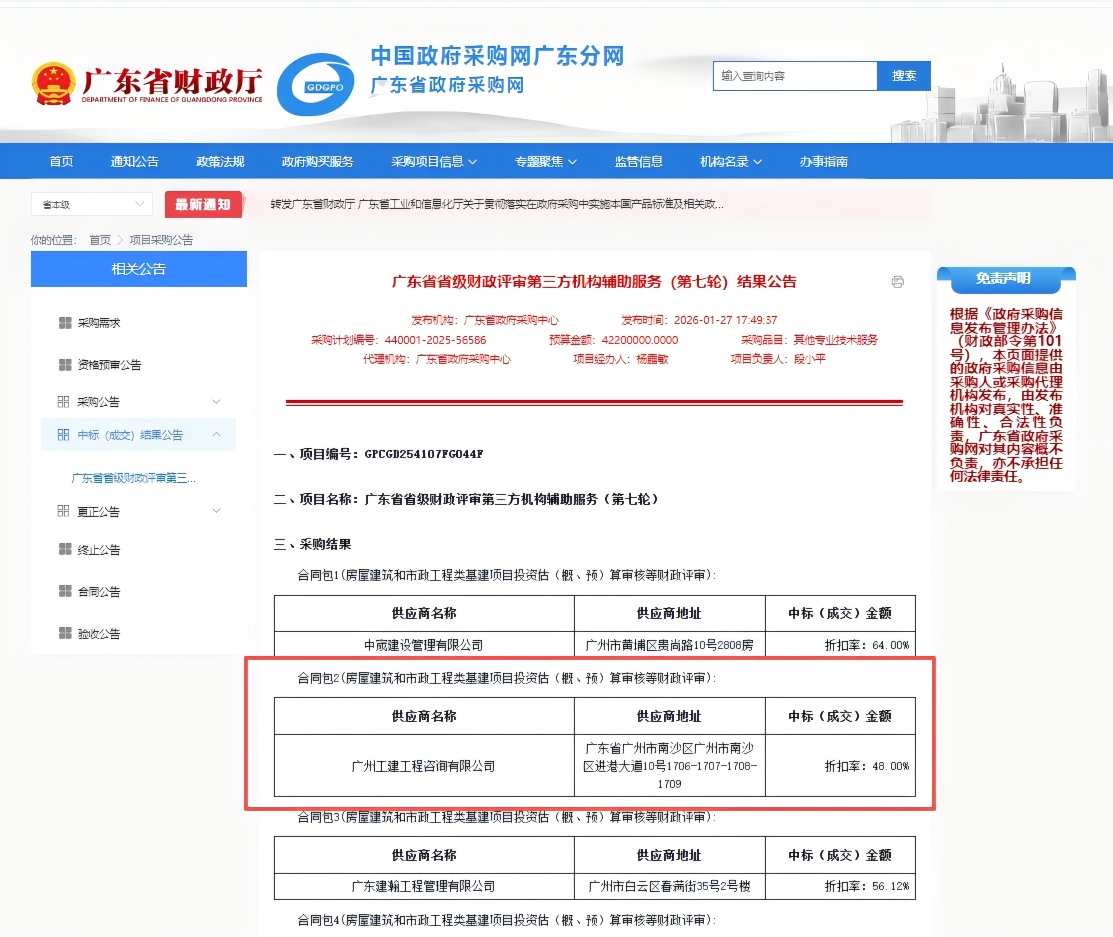Focus the 输入查询内容 search field
This screenshot has height=937, width=1113.
pos(794,76)
